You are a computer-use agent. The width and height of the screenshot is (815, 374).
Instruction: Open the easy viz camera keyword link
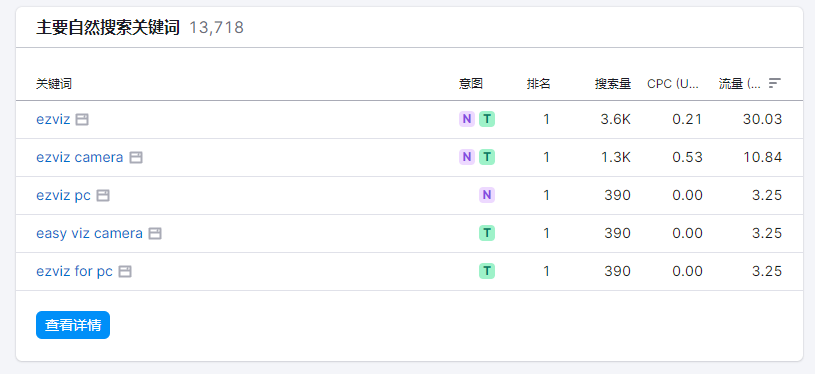[x=89, y=233]
